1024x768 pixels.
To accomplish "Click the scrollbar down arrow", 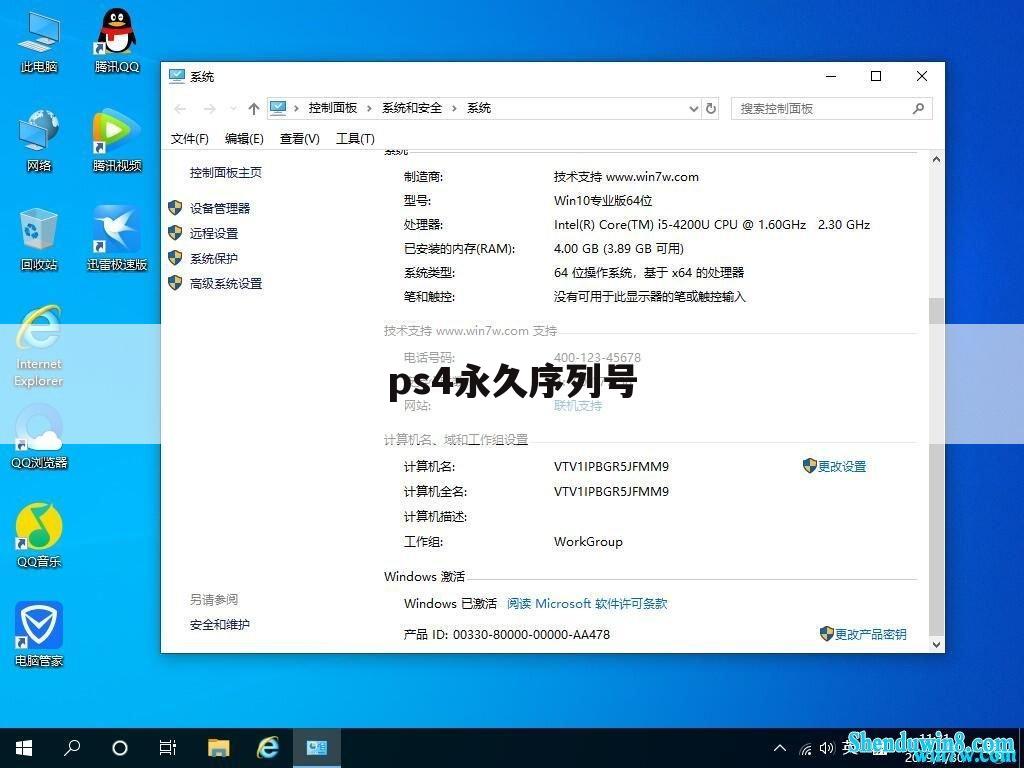I will click(936, 645).
